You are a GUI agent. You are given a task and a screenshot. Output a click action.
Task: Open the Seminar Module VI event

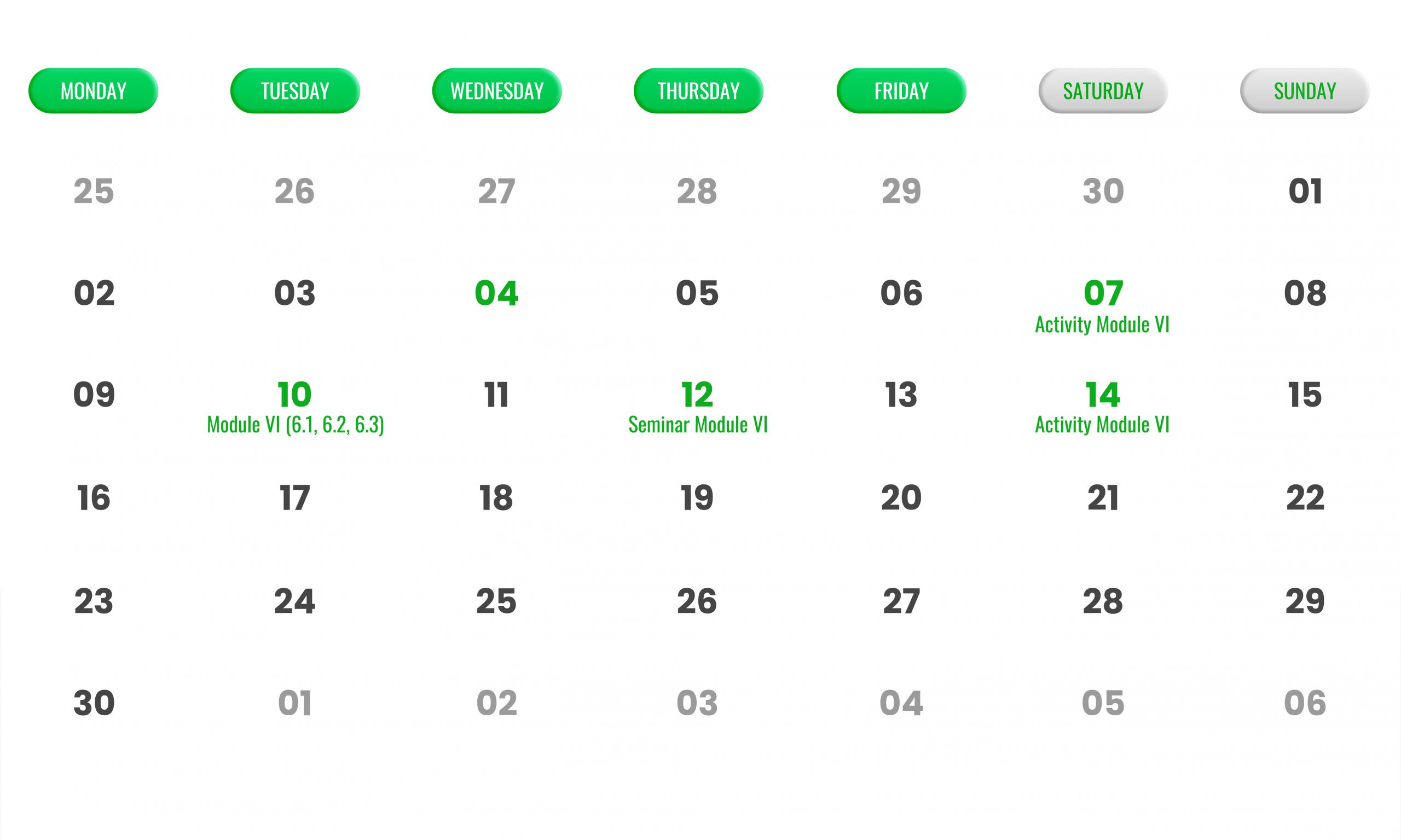click(698, 425)
